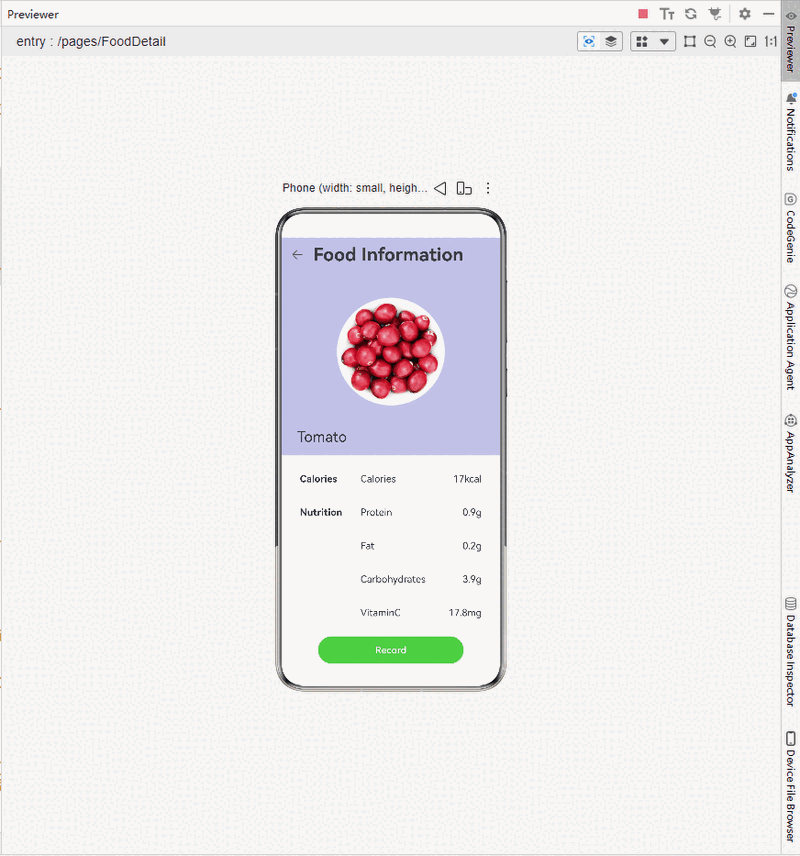The height and width of the screenshot is (856, 800).
Task: Click the font size (Tt) icon
Action: [x=667, y=14]
